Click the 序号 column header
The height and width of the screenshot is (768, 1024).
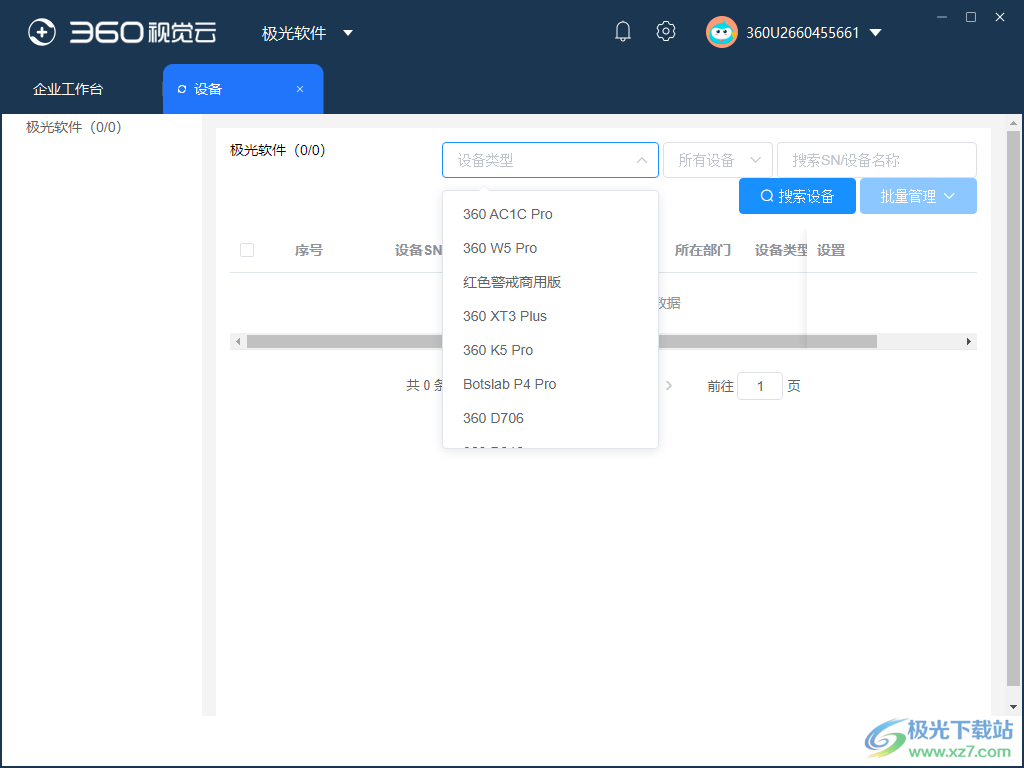pyautogui.click(x=308, y=250)
